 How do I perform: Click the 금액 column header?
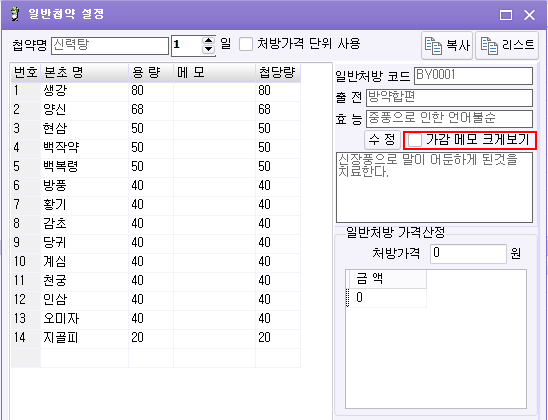388,279
